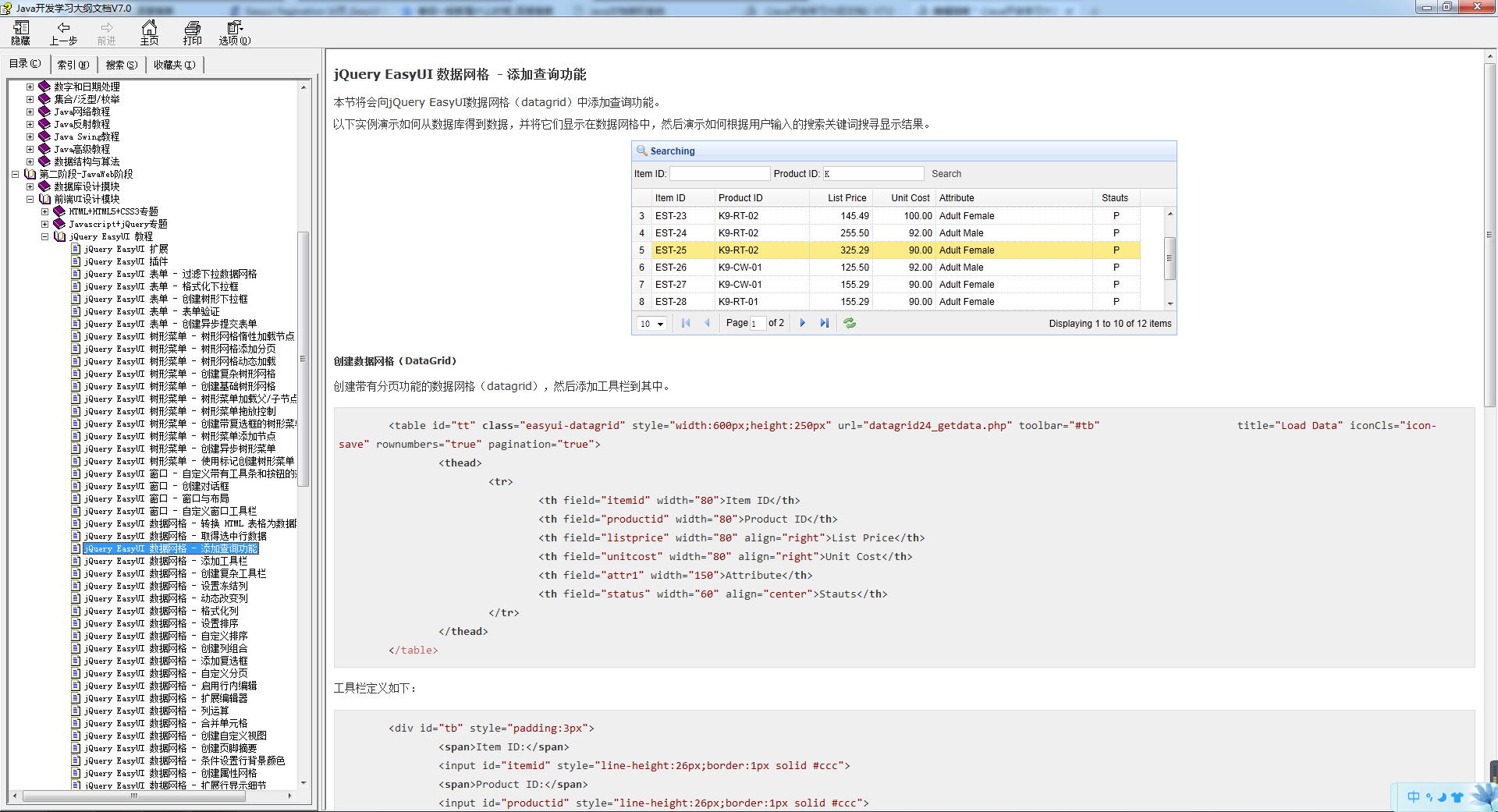Screen dimensions: 1498x812
Task: Expand the Java网络教程 tree node
Action: pos(30,112)
